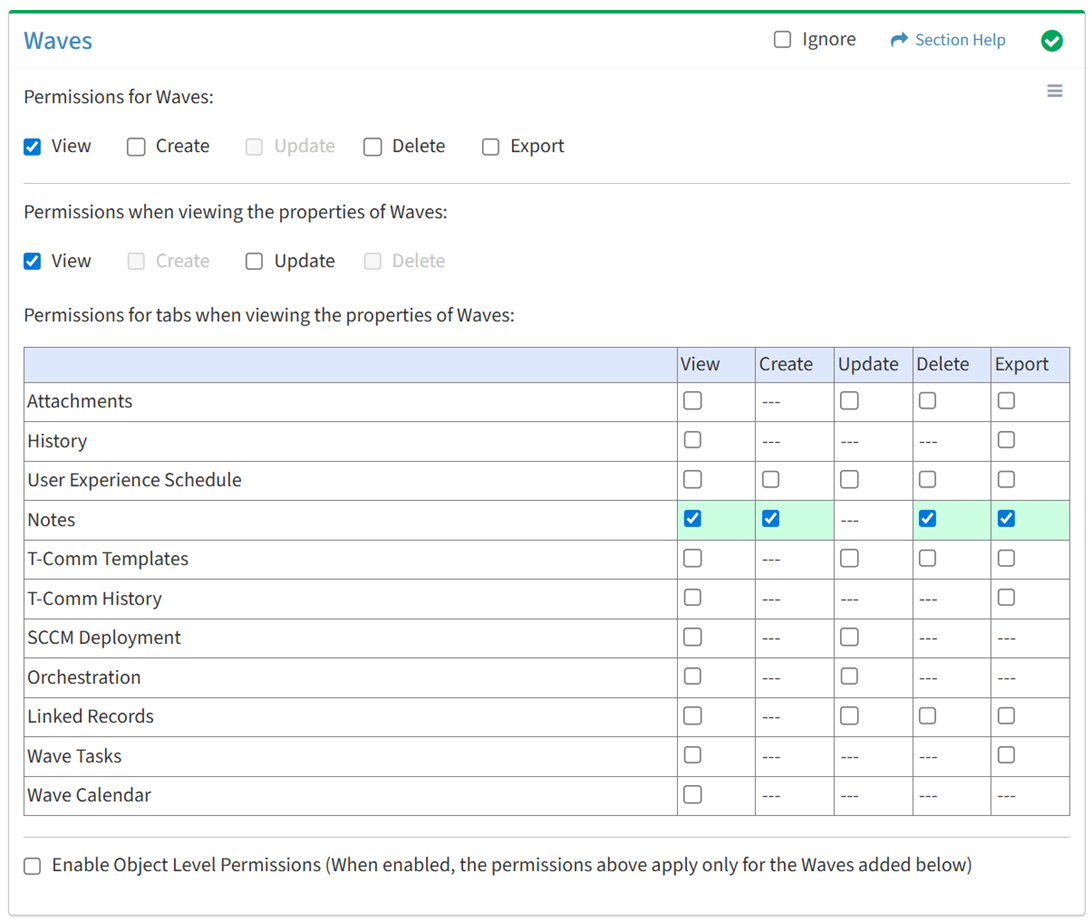Enable Export for the History tab
Screen dimensions: 1092x921
[x=1006, y=440]
